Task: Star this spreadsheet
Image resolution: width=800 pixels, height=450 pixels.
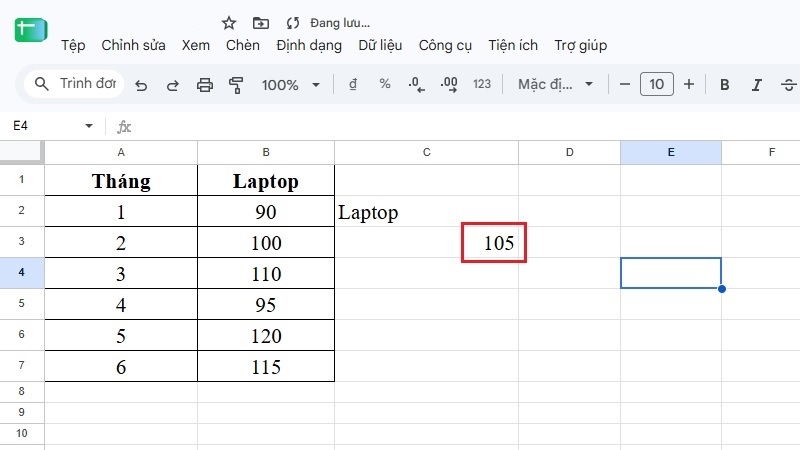Action: pos(229,23)
